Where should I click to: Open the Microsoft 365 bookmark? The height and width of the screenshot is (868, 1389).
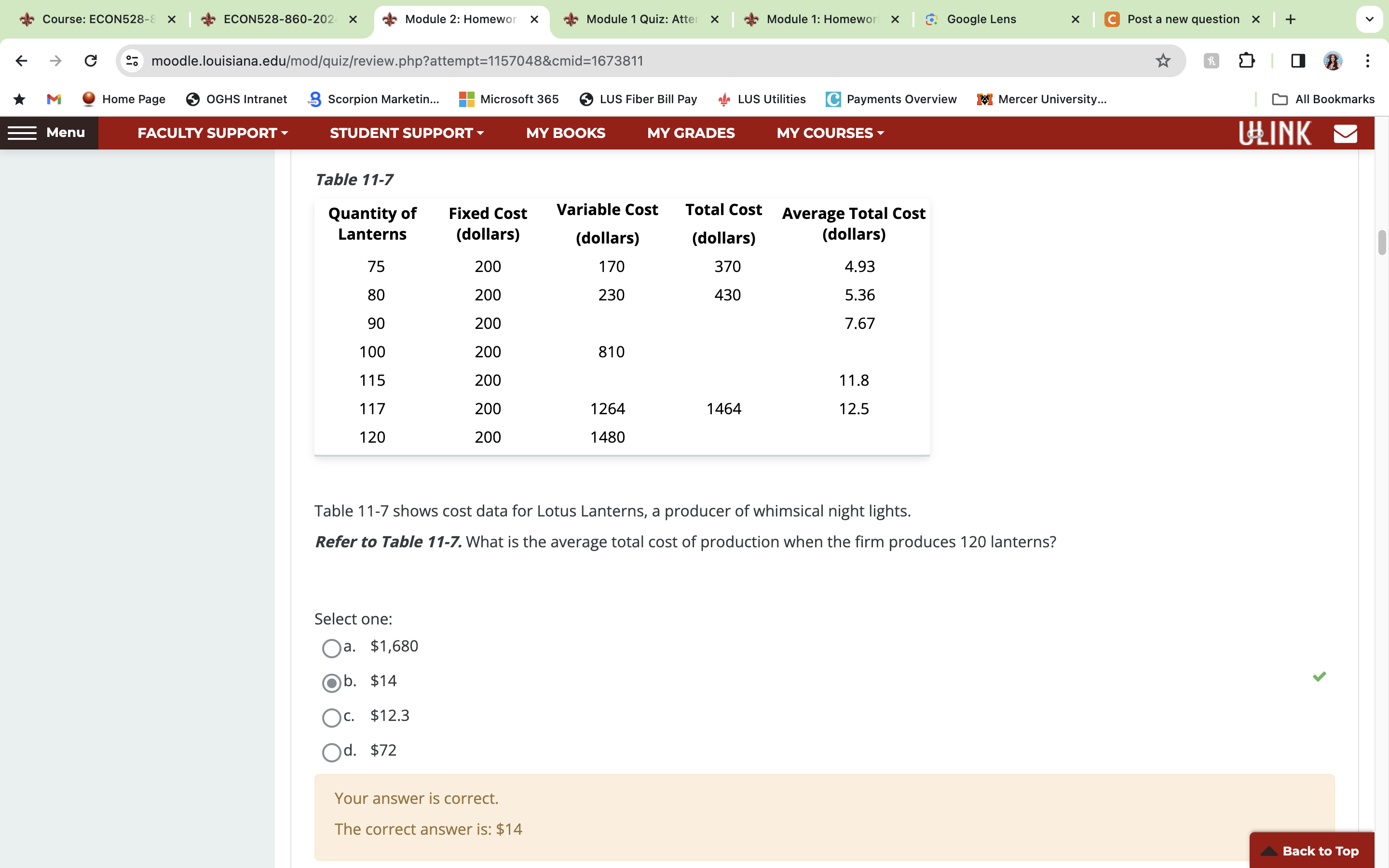pyautogui.click(x=509, y=99)
